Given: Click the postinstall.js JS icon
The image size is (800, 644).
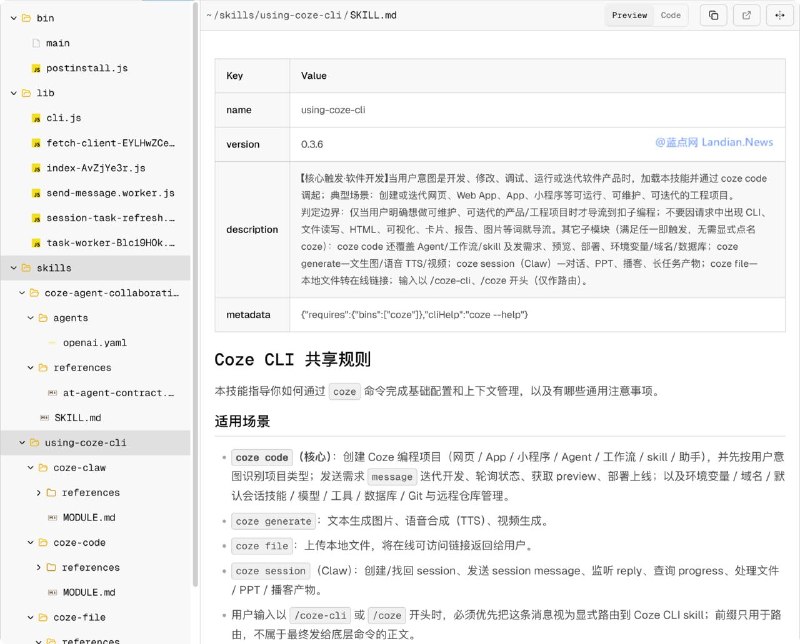Looking at the screenshot, I should (x=36, y=68).
